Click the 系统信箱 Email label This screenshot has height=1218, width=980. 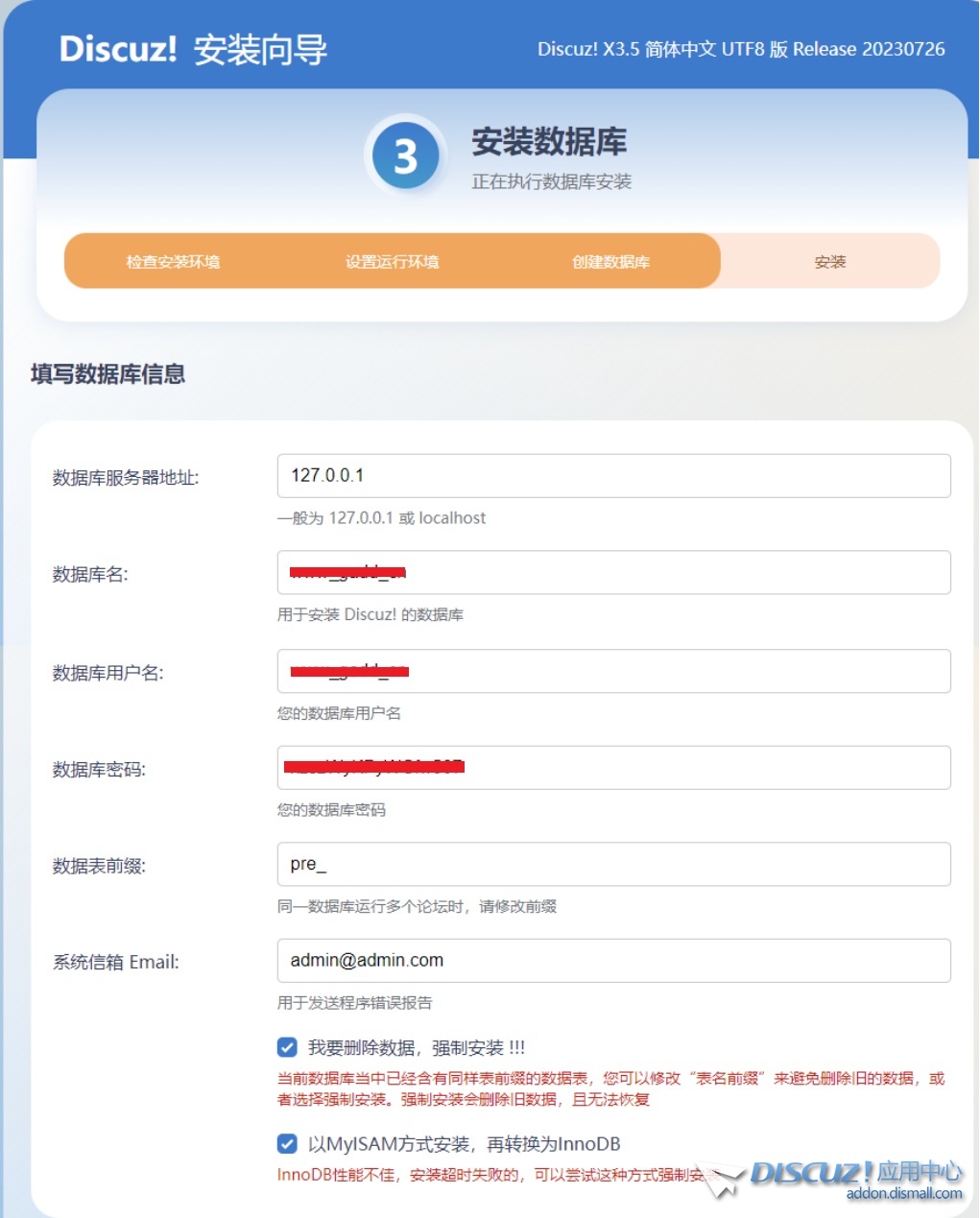[116, 962]
